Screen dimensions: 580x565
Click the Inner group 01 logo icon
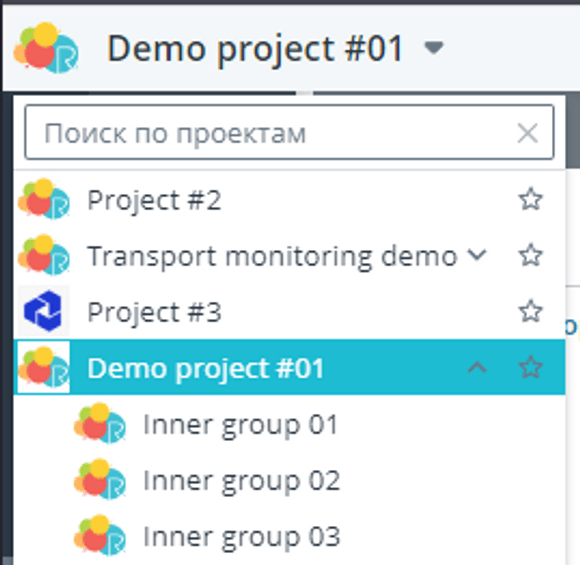[x=100, y=423]
